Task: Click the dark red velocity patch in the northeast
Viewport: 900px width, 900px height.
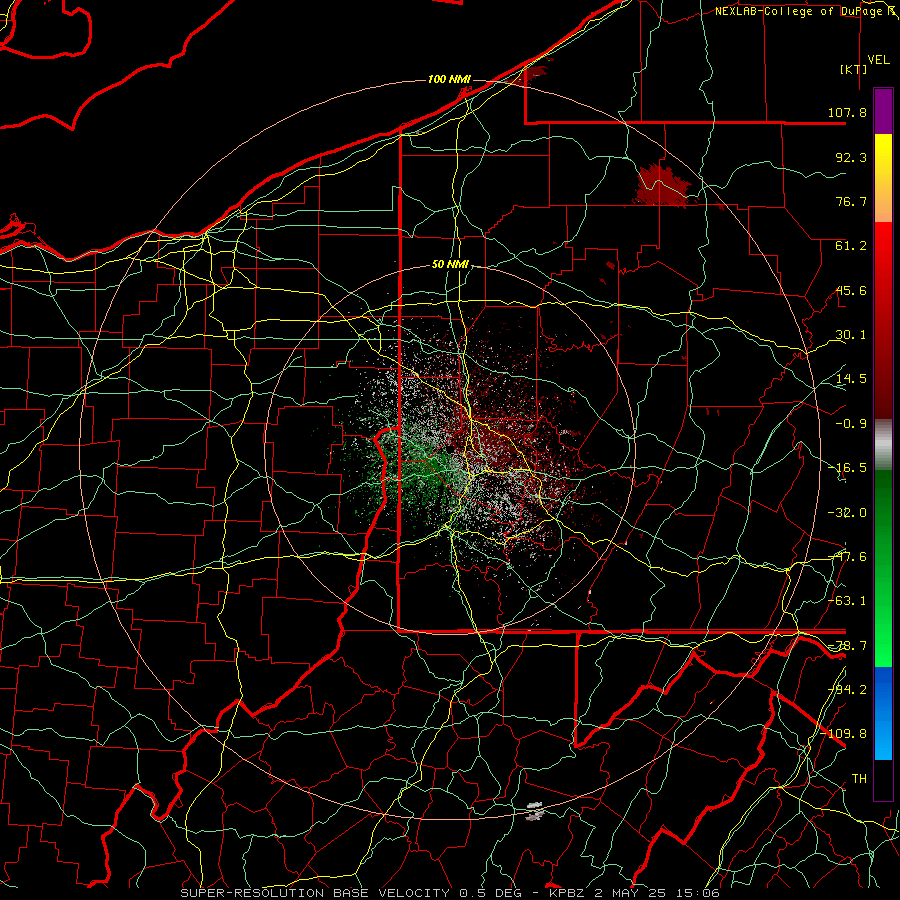Action: click(662, 186)
